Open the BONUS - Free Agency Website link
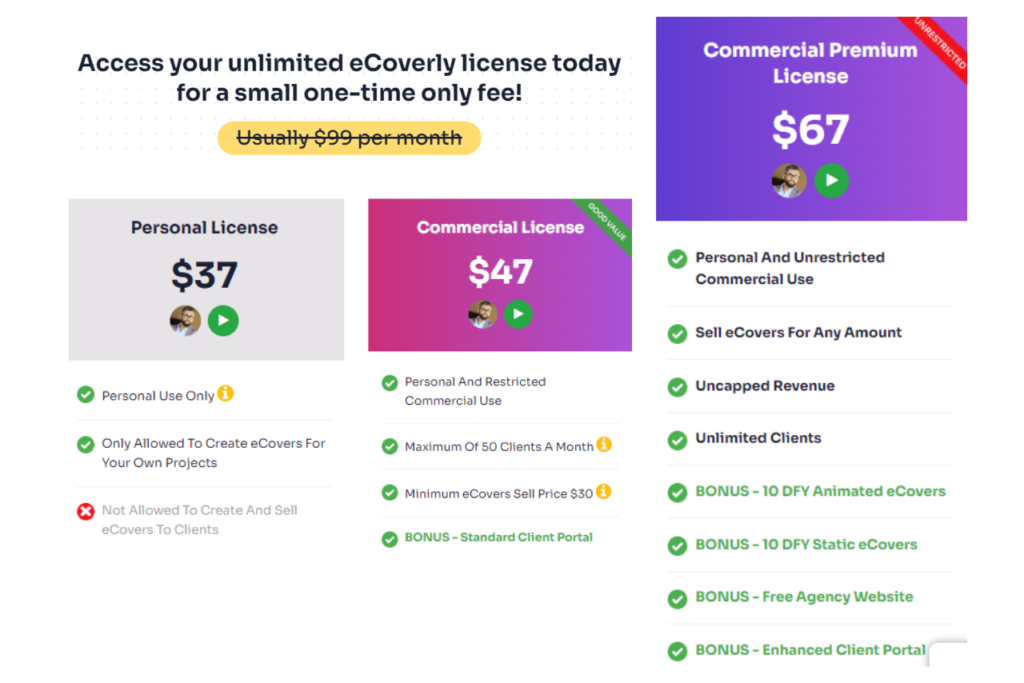Image resolution: width=1024 pixels, height=683 pixels. pyautogui.click(x=806, y=596)
